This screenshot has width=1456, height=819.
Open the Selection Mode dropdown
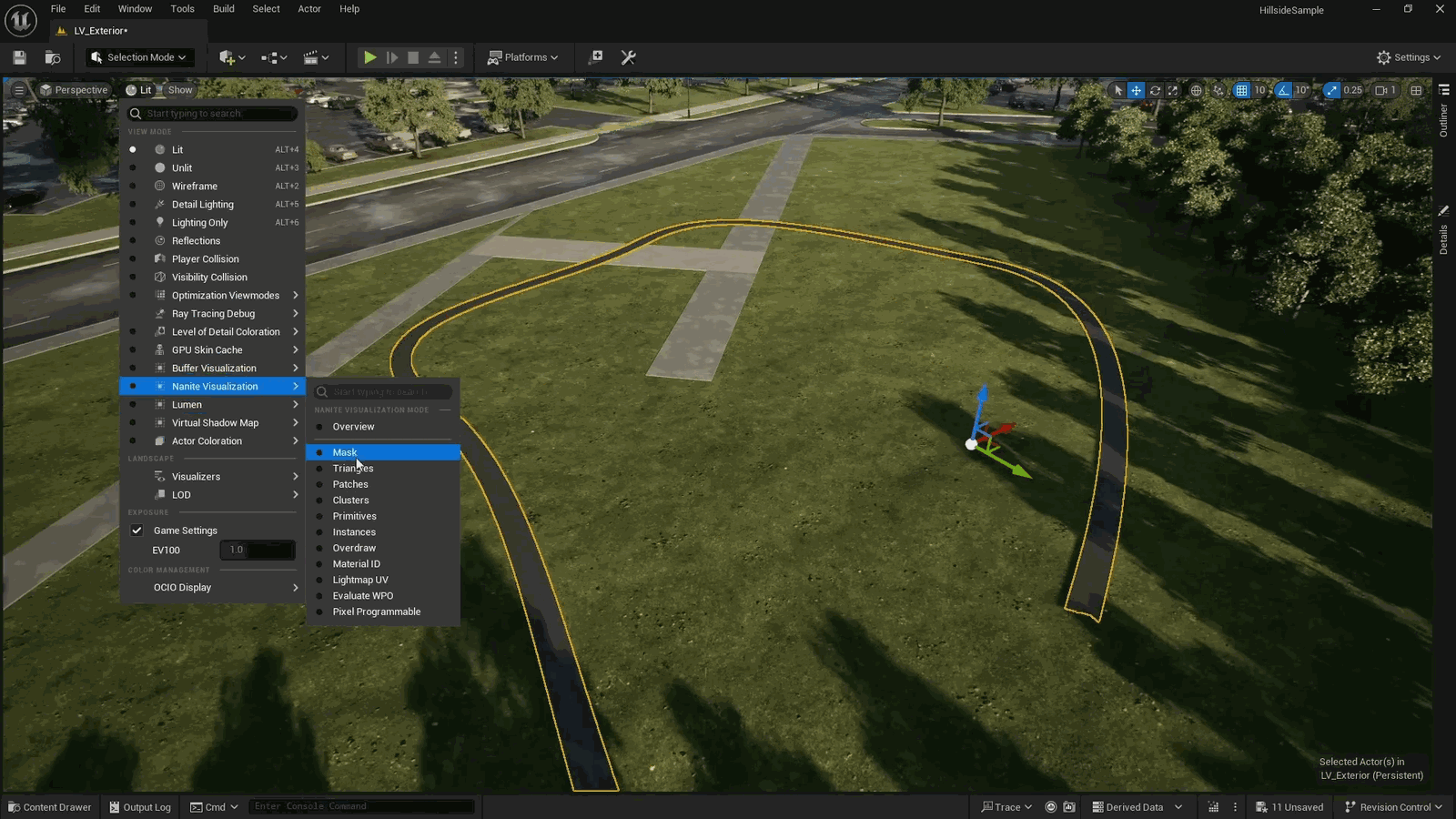point(140,57)
